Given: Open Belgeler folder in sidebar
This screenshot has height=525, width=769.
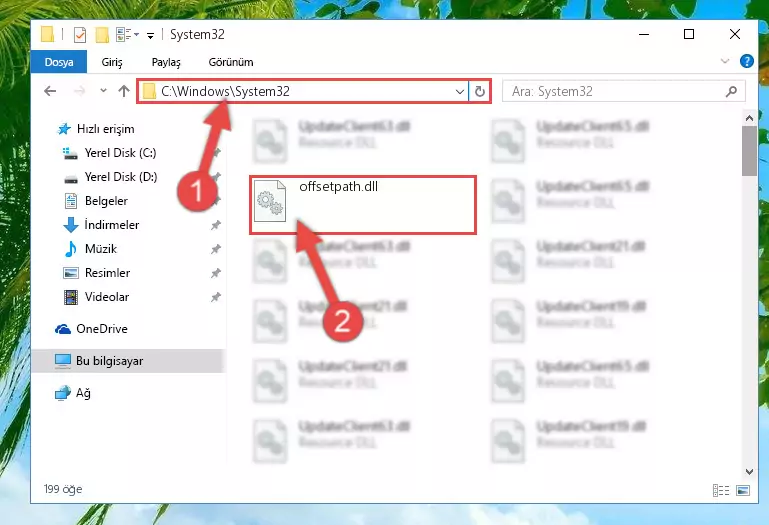Looking at the screenshot, I should click(x=106, y=201).
